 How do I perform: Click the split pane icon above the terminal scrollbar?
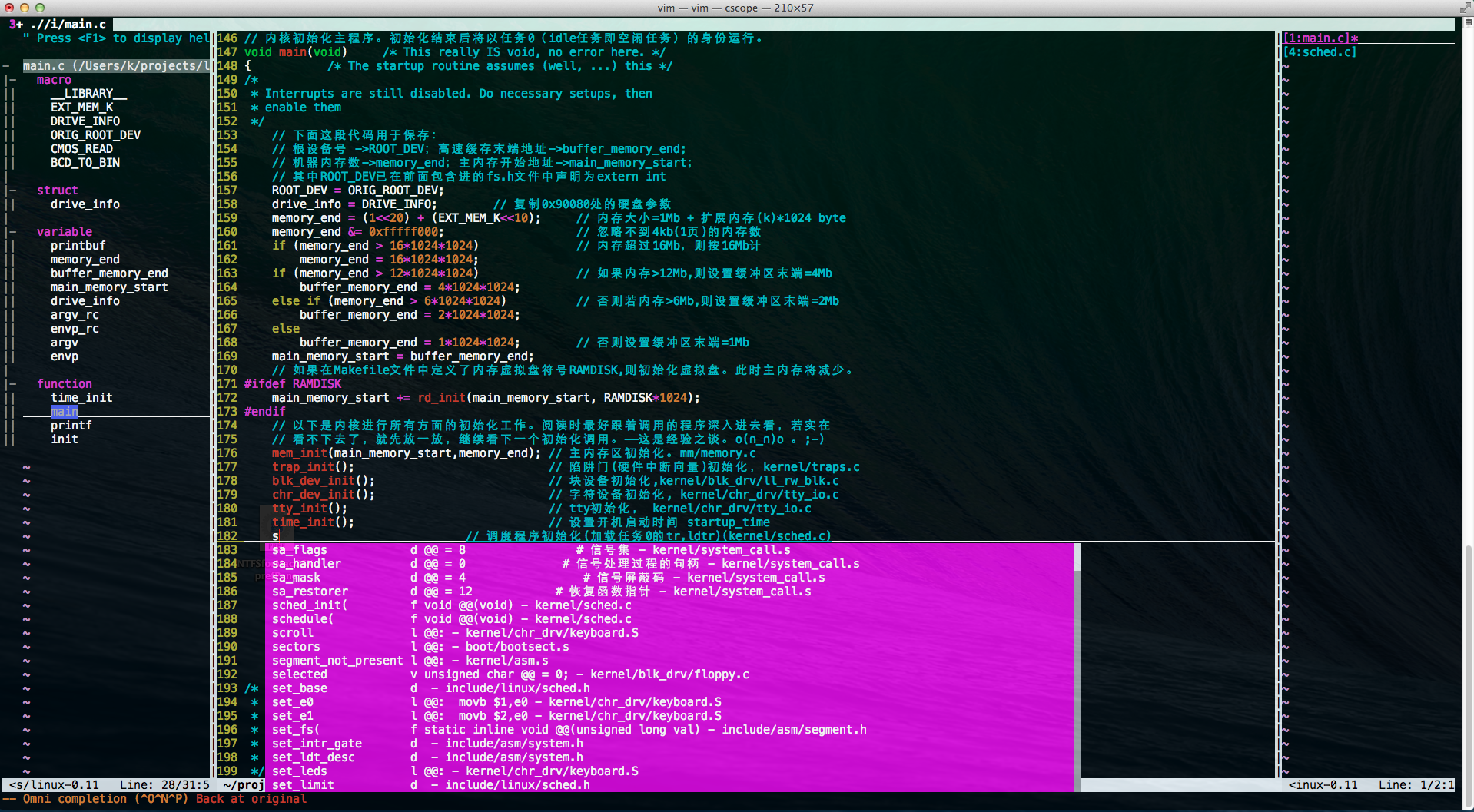click(1467, 23)
